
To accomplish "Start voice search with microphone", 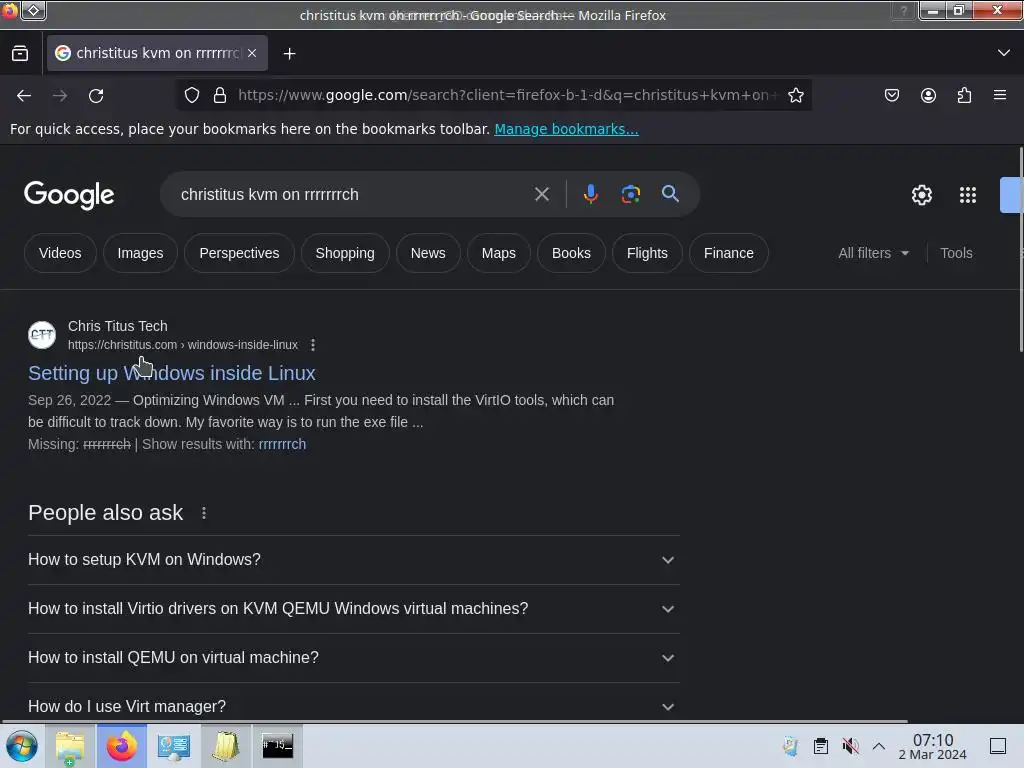I will coord(591,194).
